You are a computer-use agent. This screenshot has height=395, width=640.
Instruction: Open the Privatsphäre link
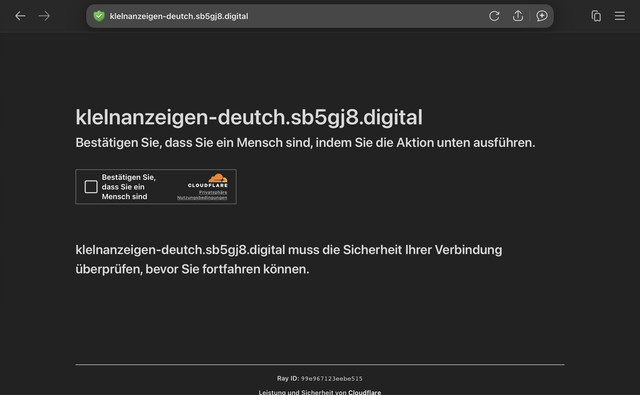(213, 192)
